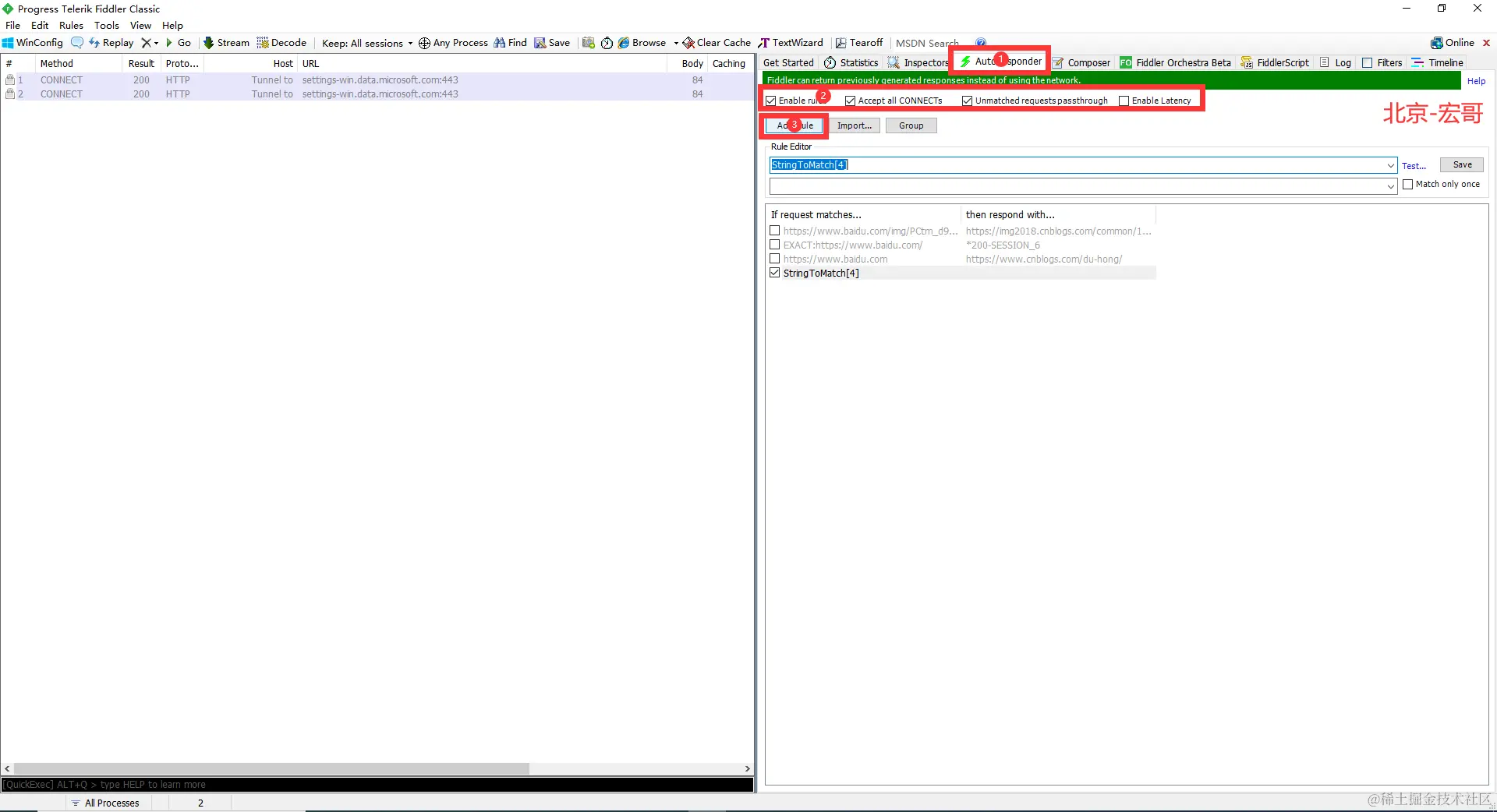Toggle Unmatched requests passthrough checkbox

968,101
